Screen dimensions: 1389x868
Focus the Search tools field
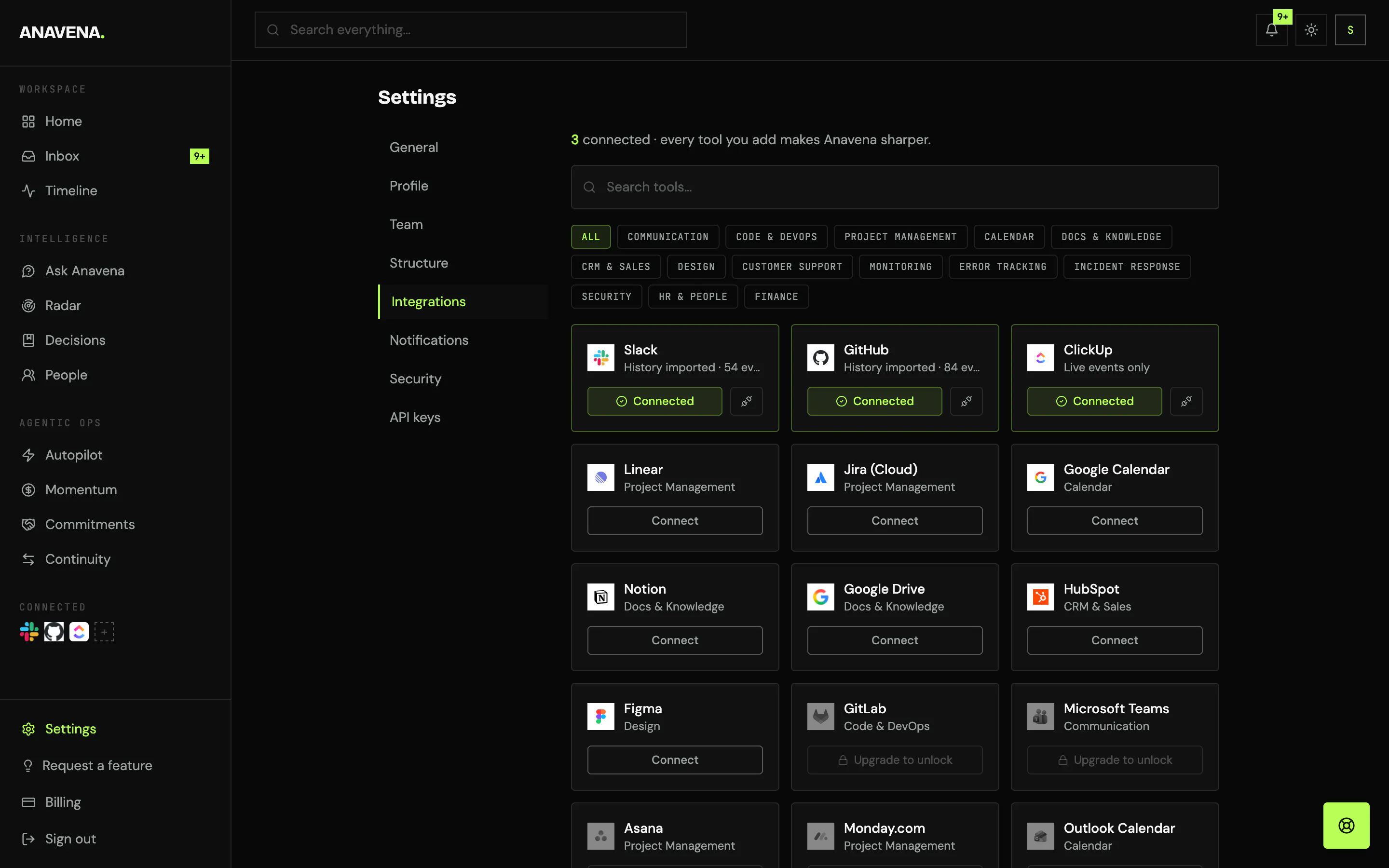pos(894,187)
